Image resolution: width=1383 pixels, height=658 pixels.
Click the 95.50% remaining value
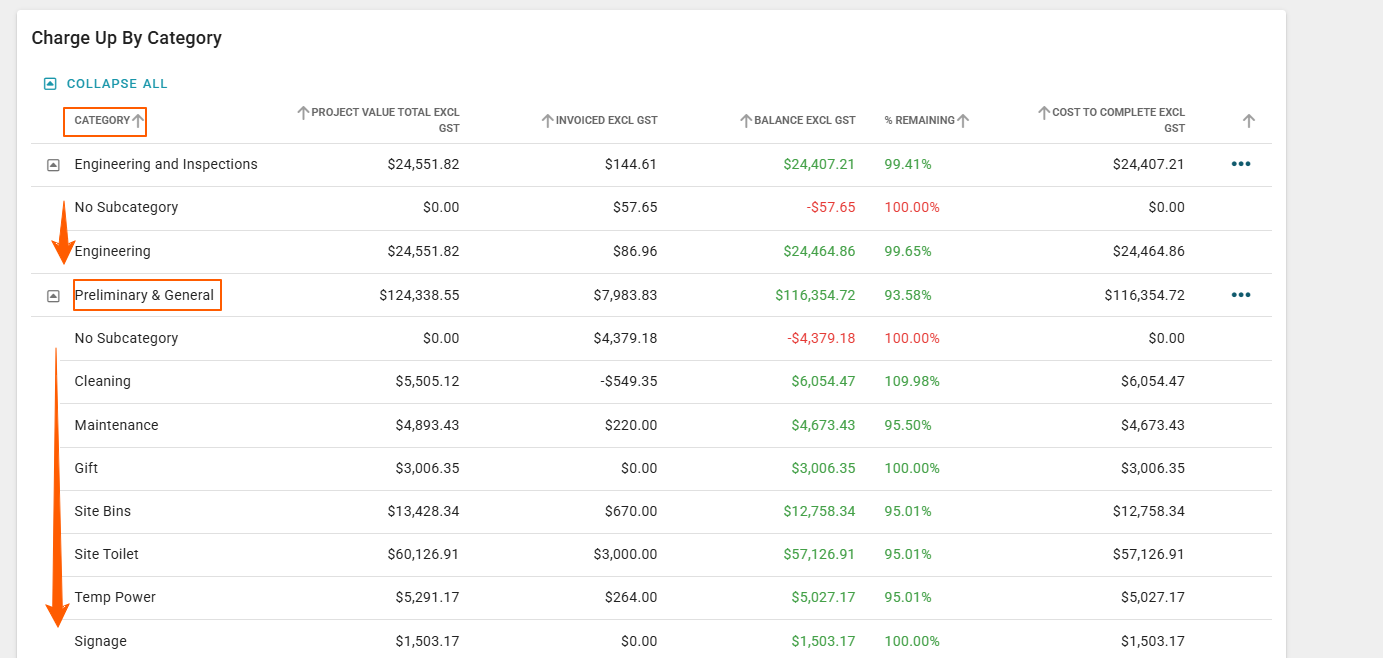coord(908,425)
